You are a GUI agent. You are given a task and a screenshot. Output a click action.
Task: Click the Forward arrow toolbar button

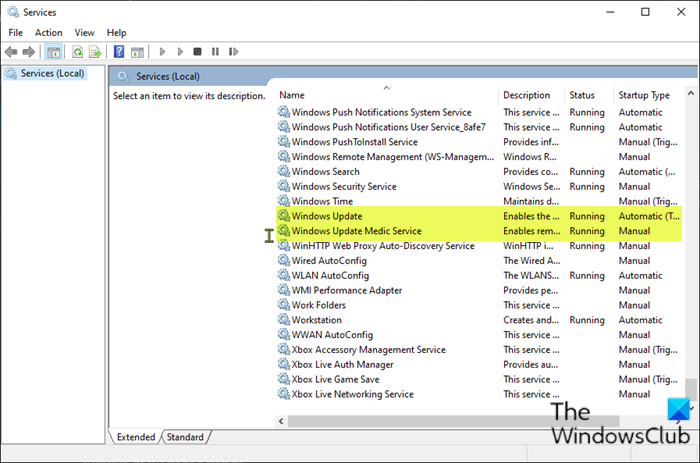pos(29,52)
